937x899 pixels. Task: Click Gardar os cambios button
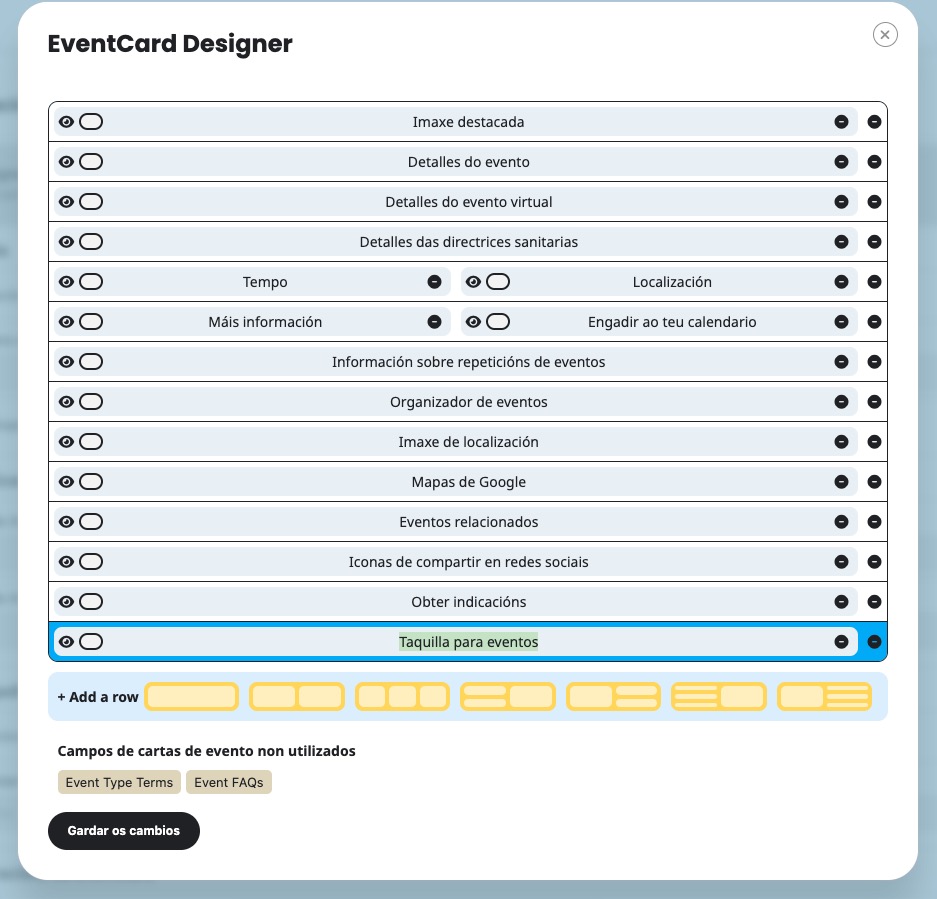click(124, 831)
